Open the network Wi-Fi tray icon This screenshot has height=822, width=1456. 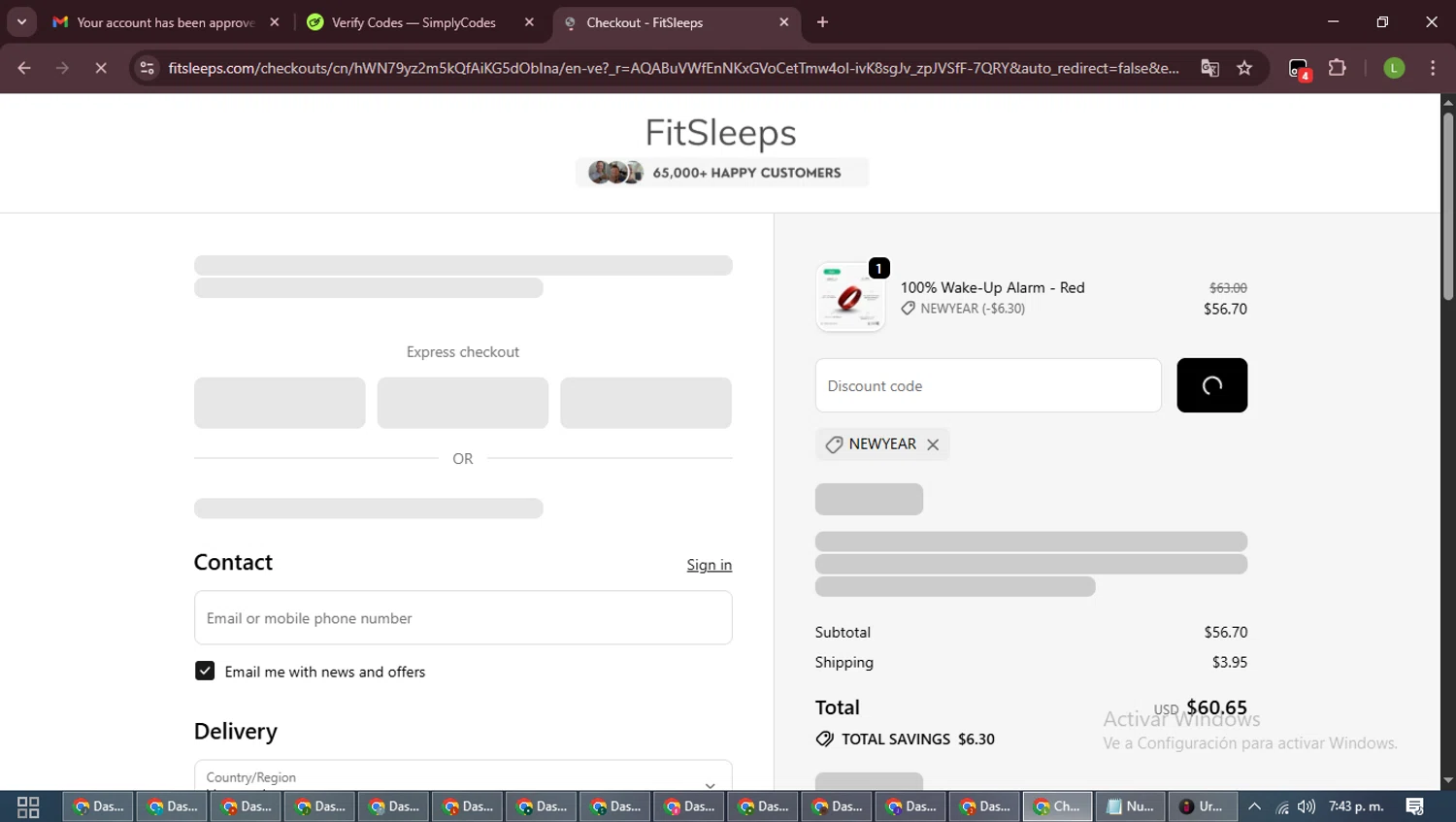(1282, 806)
